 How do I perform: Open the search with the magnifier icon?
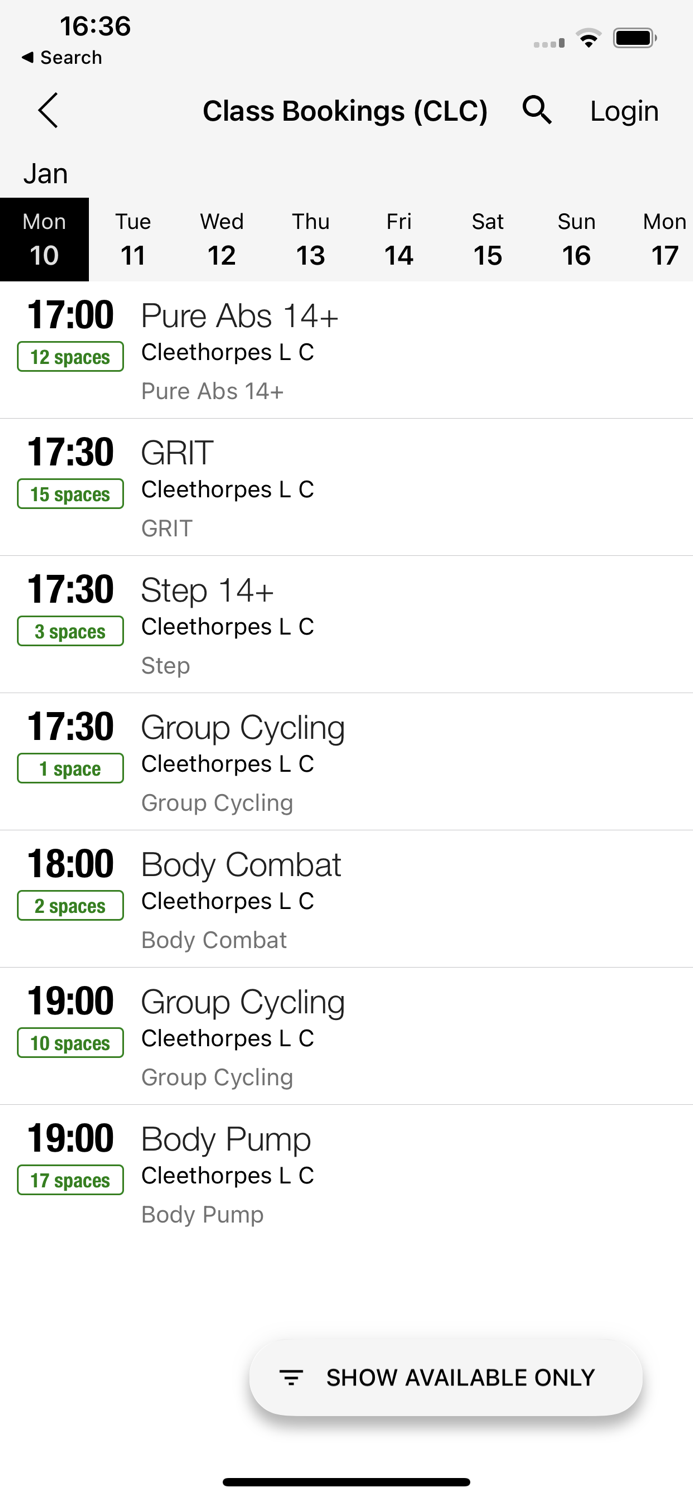(x=537, y=110)
